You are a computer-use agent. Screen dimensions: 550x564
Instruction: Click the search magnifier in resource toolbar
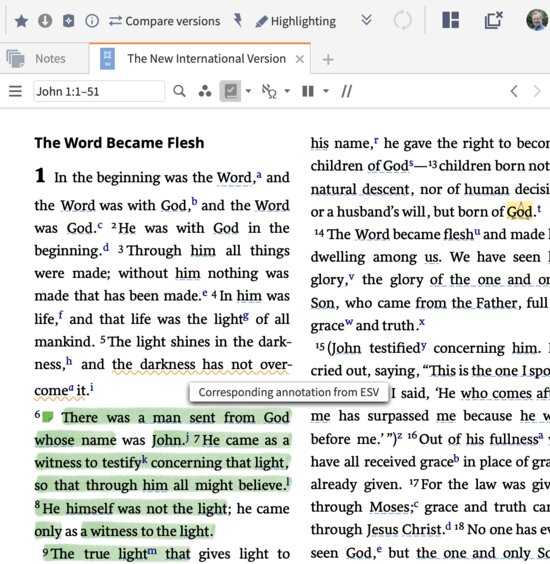179,91
